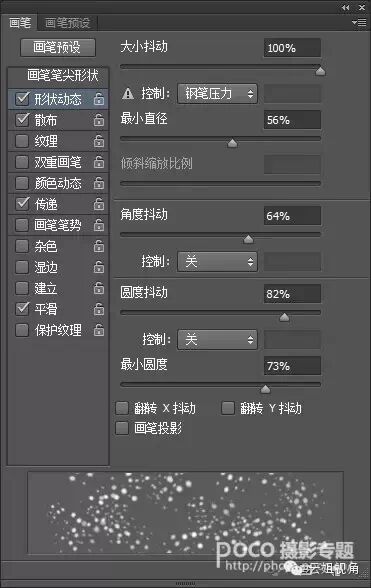Select the 画笔 tab
Image resolution: width=371 pixels, height=588 pixels.
point(20,23)
